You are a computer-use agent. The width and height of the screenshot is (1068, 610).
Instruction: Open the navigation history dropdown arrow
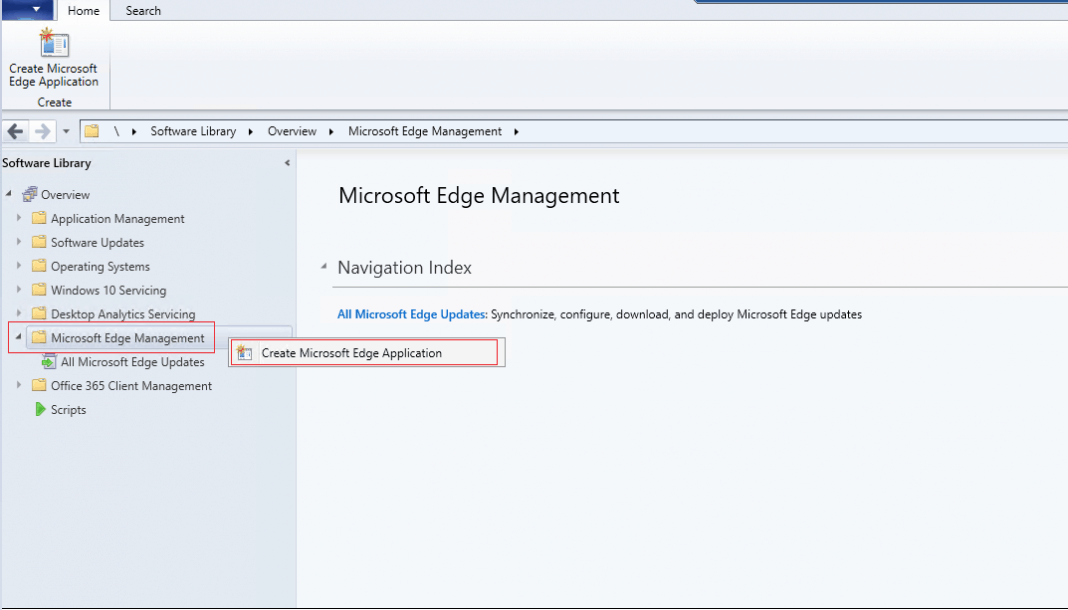(x=66, y=132)
